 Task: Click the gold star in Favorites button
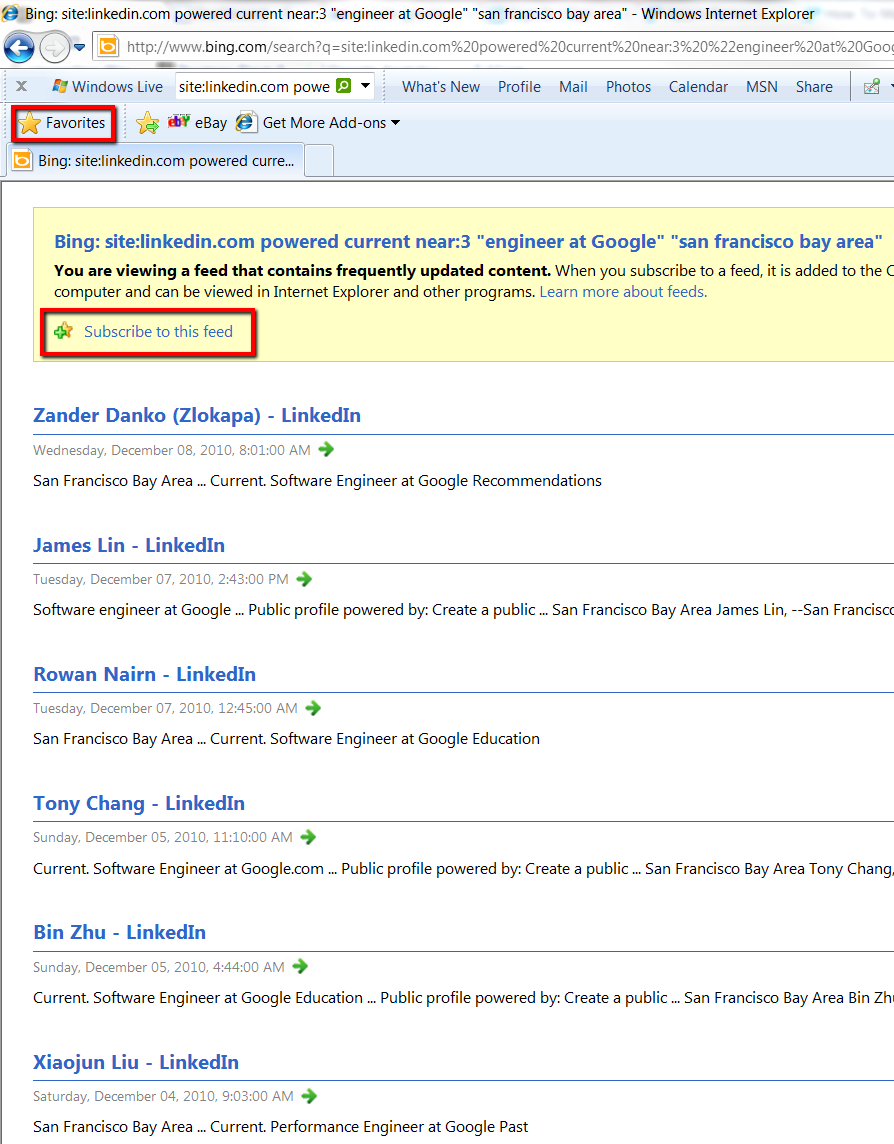tap(30, 123)
